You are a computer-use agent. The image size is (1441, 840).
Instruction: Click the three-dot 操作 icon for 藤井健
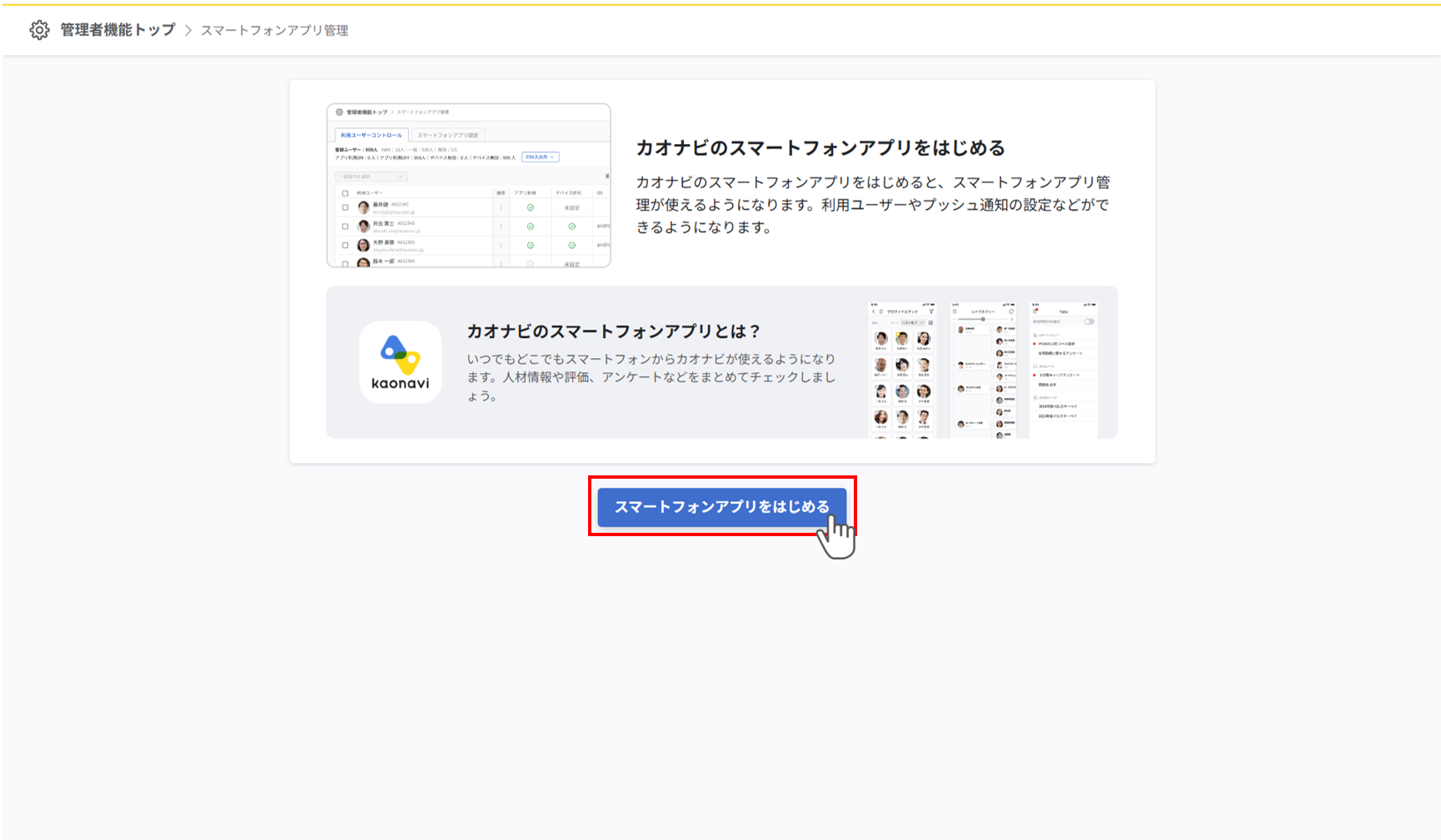point(500,209)
